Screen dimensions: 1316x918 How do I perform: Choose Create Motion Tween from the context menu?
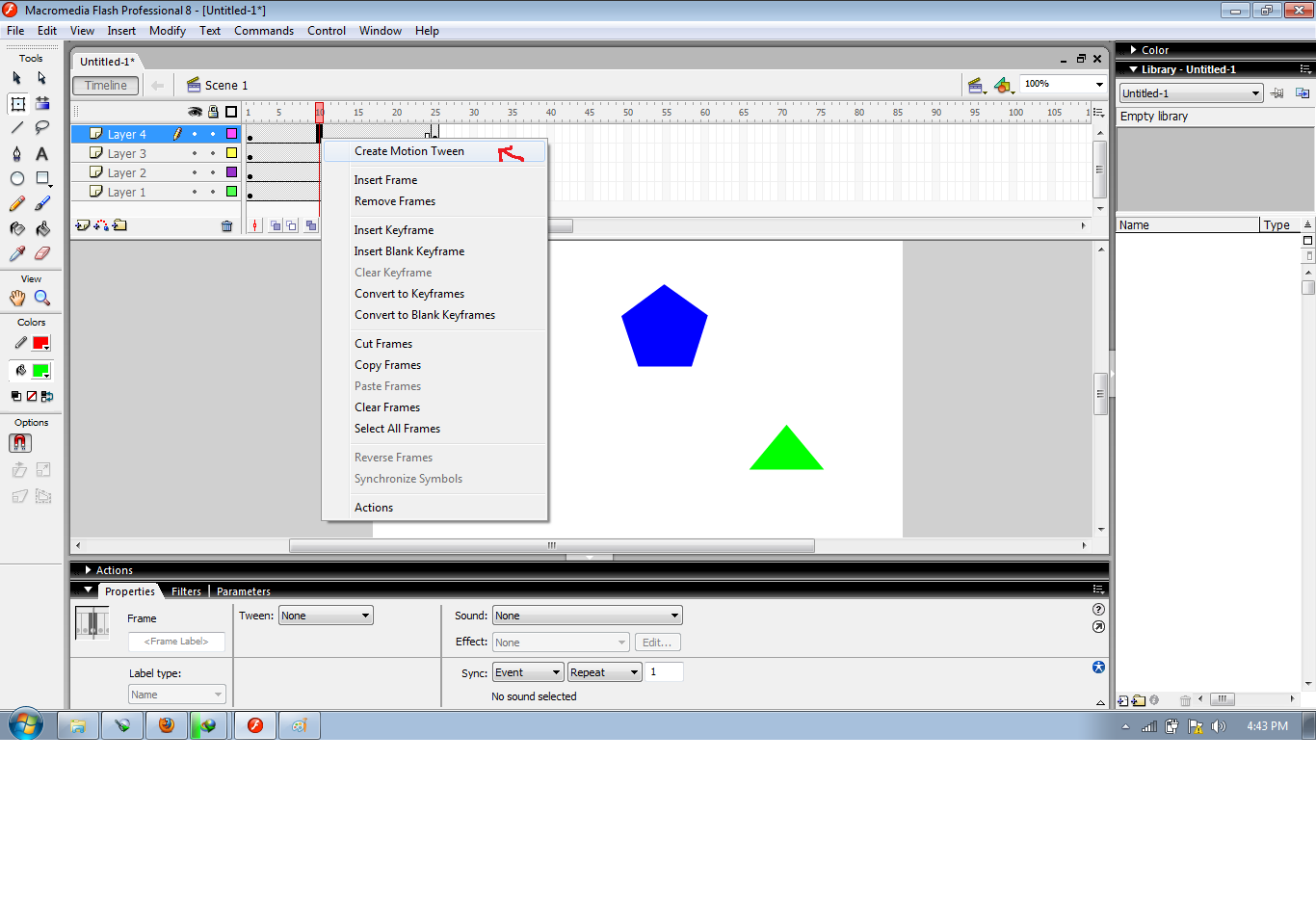[x=408, y=151]
